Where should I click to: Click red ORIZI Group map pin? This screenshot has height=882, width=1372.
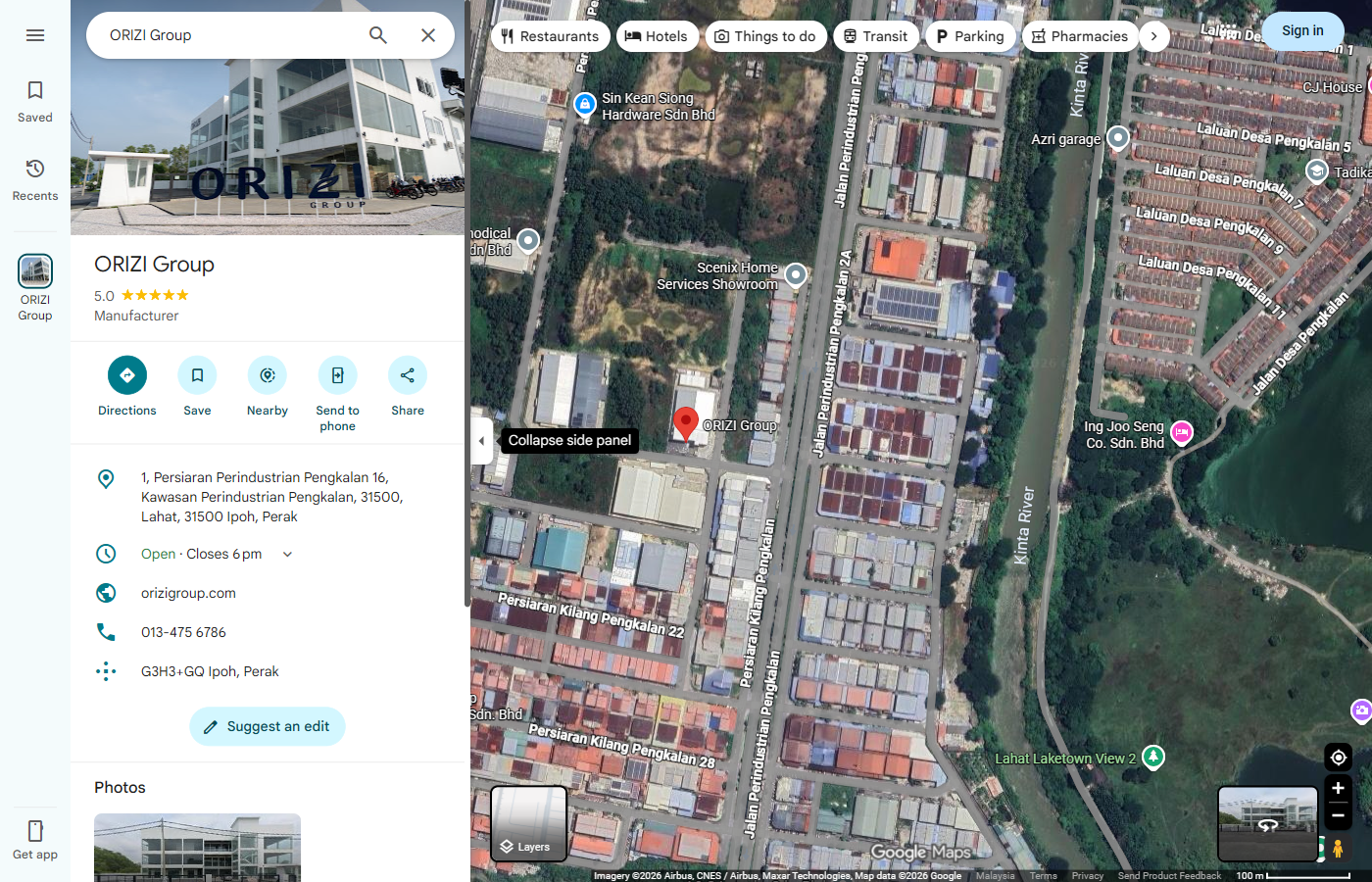click(x=686, y=424)
